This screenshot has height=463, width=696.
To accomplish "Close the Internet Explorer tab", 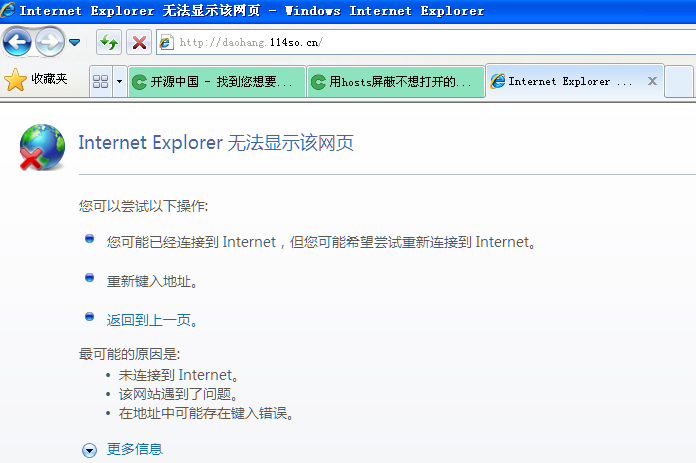I will click(652, 81).
